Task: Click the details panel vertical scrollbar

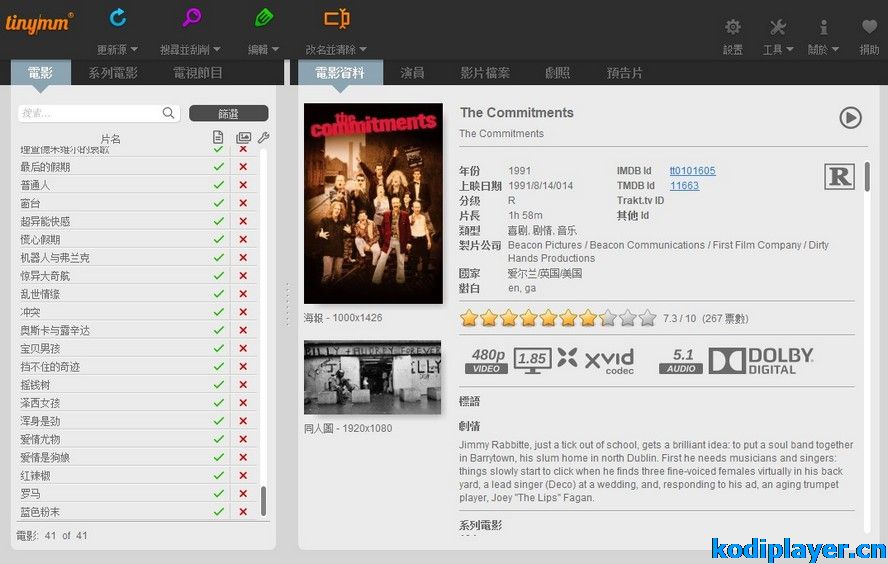Action: tap(867, 177)
